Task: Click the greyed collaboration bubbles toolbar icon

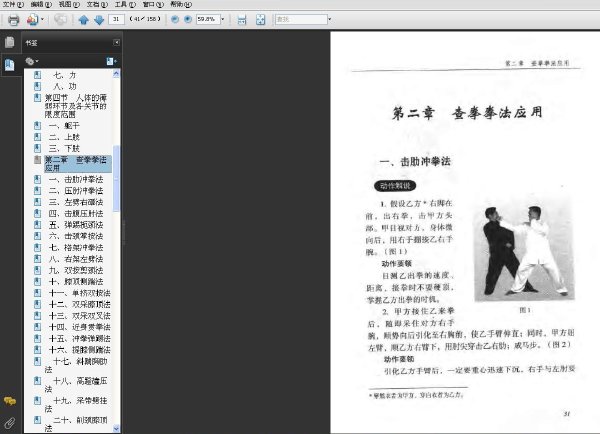Action: [x=60, y=19]
